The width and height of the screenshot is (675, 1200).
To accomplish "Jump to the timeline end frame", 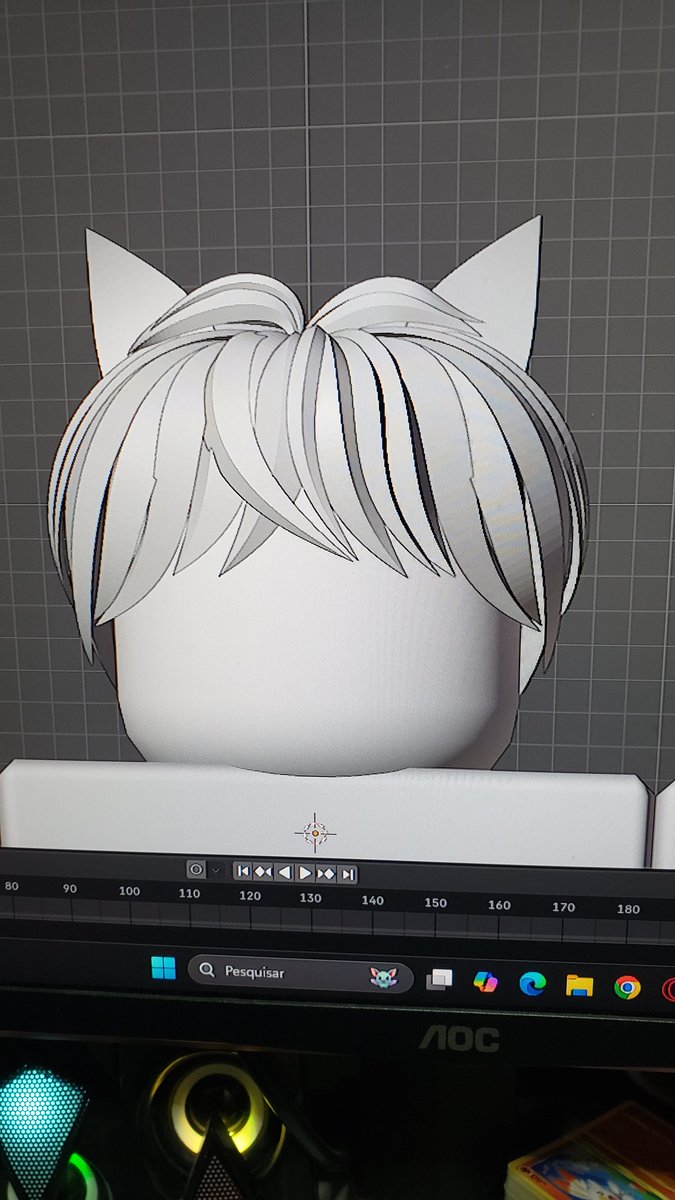I will pos(347,874).
